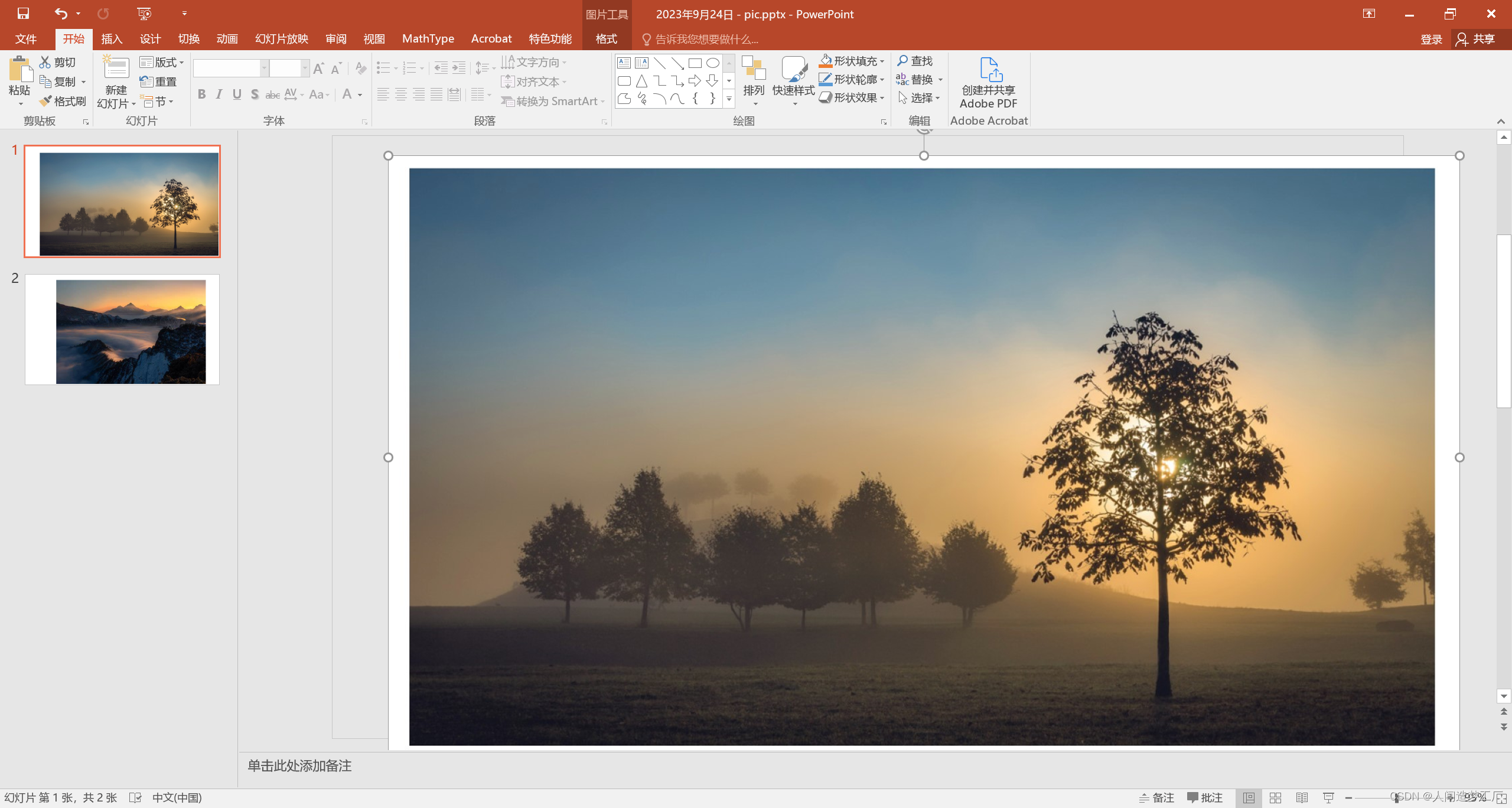Click the Share (共享) button
This screenshot has height=808, width=1512.
pyautogui.click(x=1476, y=39)
